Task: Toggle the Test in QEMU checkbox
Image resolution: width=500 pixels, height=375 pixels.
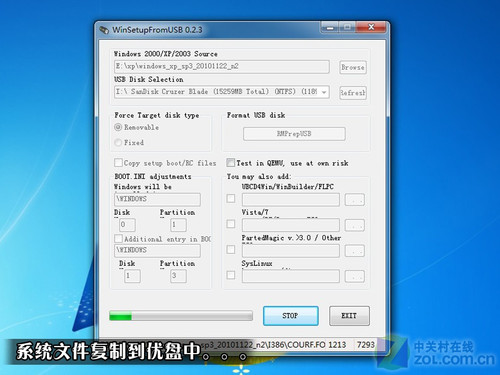Action: pyautogui.click(x=230, y=162)
